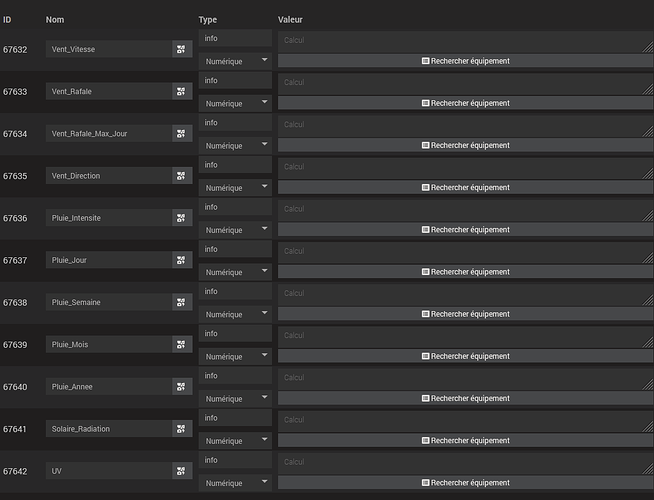Open subtype selector for Pluie_Annee
This screenshot has height=500, width=654.
(235, 399)
